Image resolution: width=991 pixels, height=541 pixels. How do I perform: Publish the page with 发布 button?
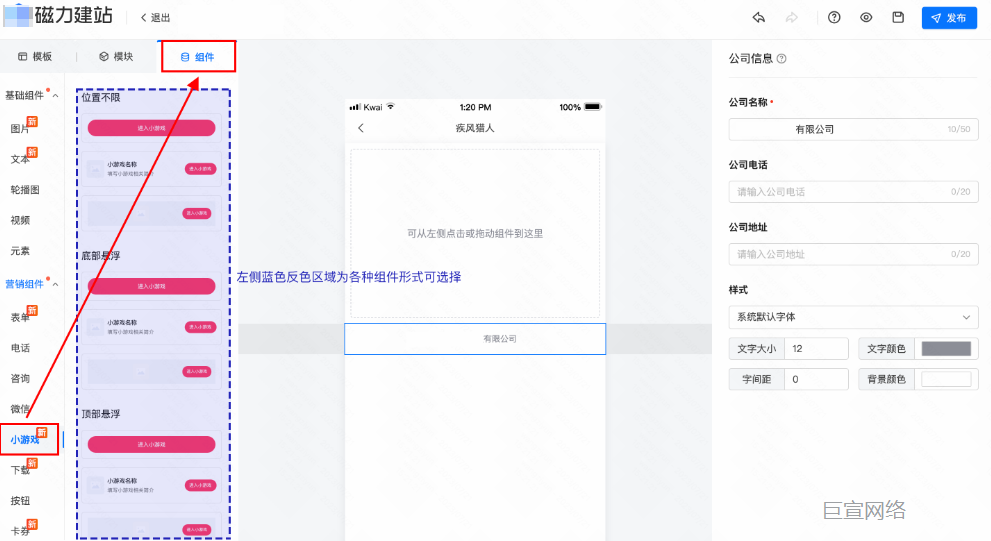(949, 18)
